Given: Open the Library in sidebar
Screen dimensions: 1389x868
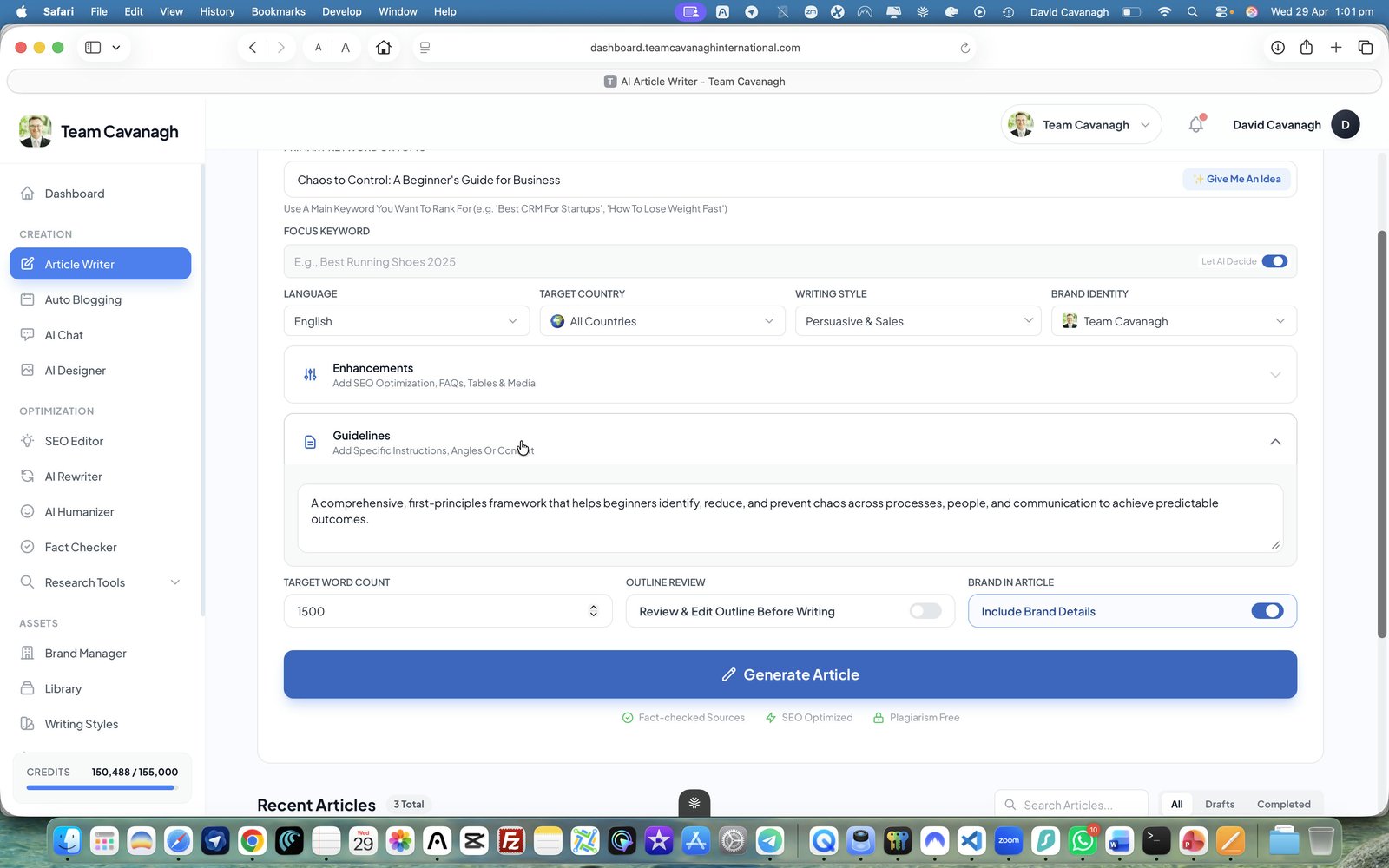Looking at the screenshot, I should point(63,688).
